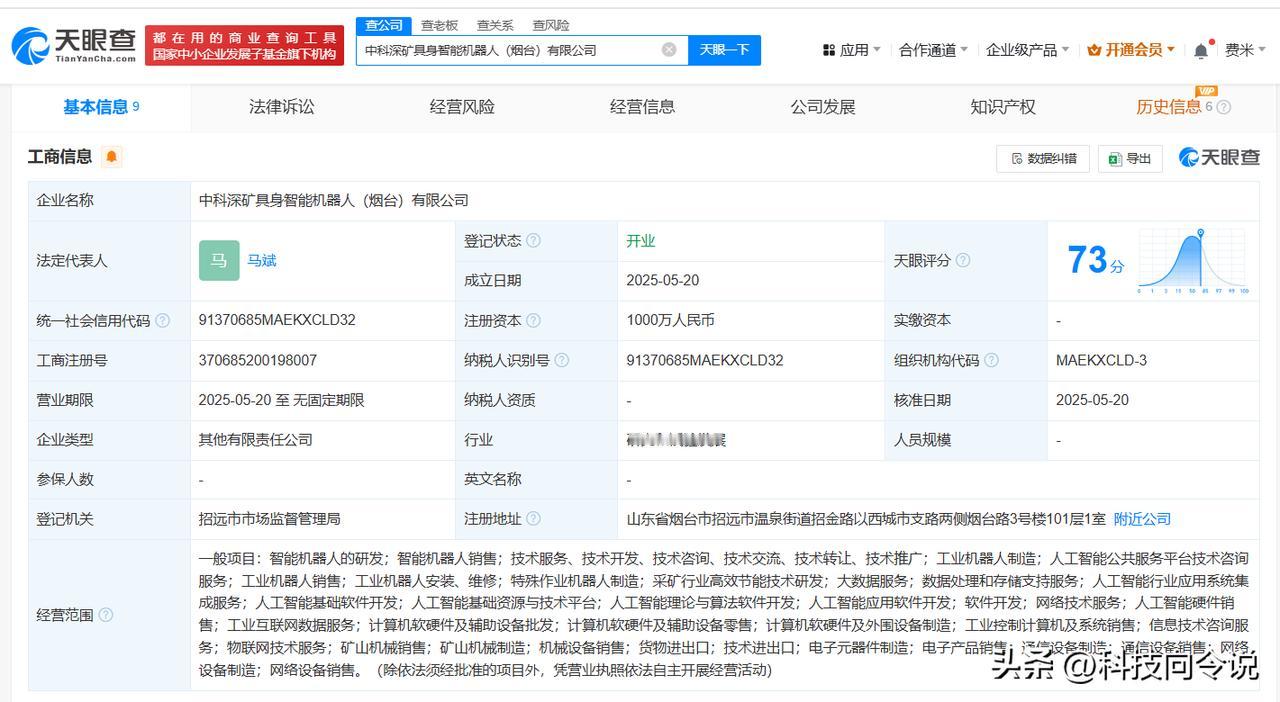
Task: Click the 应用 grid icon
Action: click(x=828, y=50)
